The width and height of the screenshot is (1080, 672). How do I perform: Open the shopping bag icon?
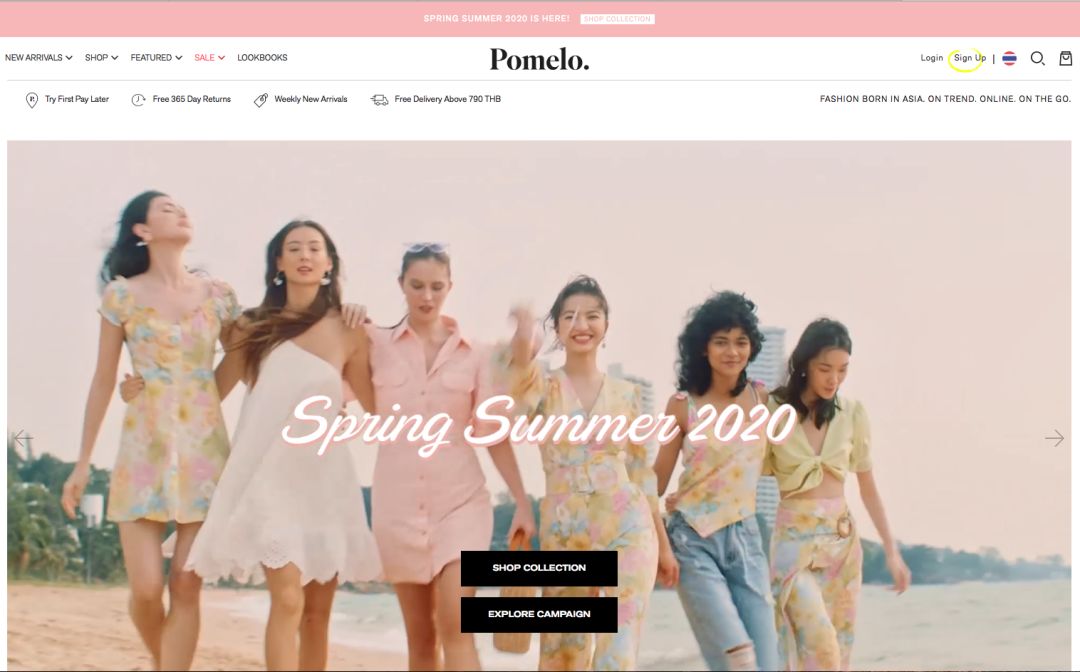(x=1066, y=59)
